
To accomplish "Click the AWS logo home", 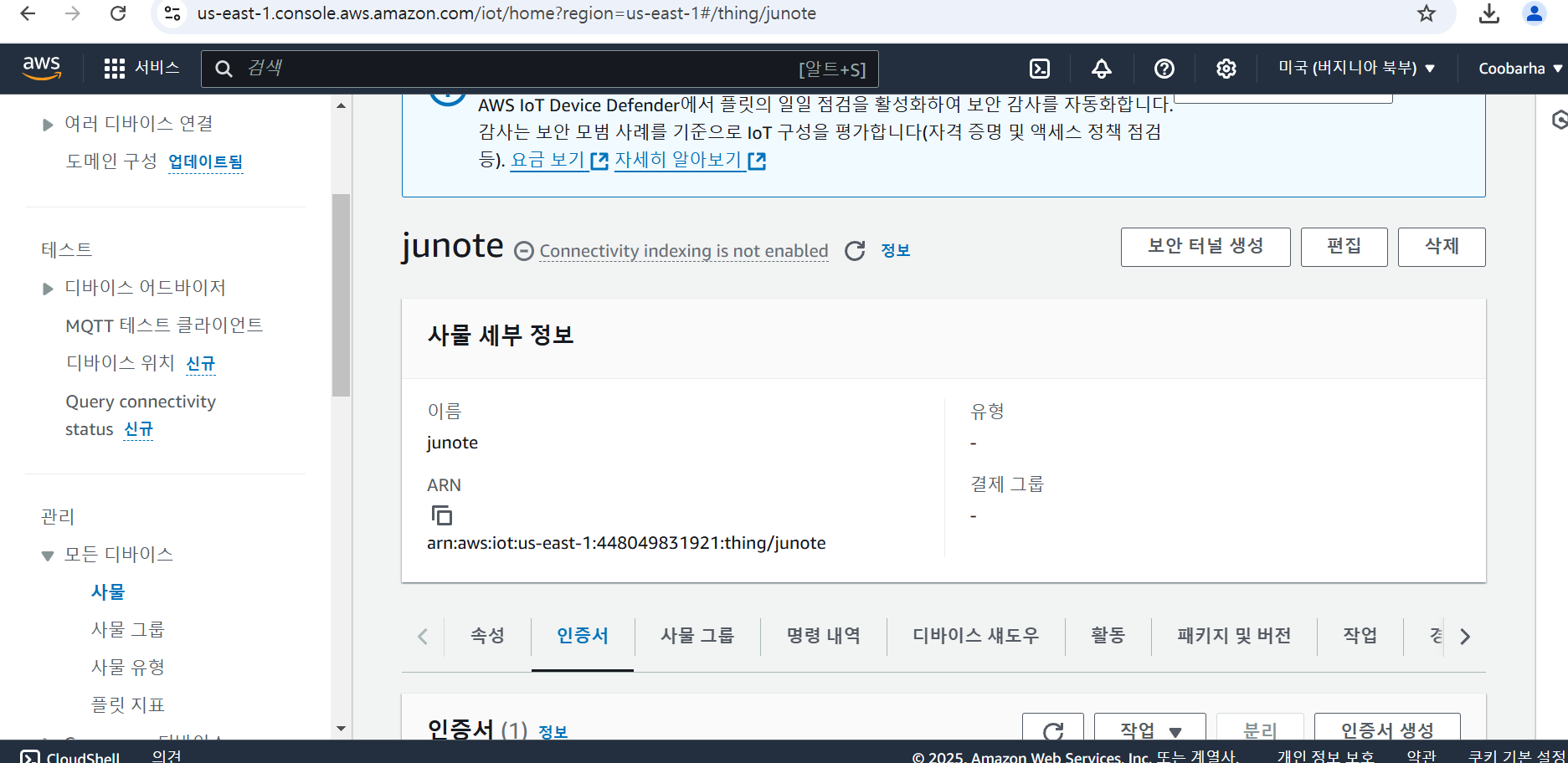I will tap(42, 68).
